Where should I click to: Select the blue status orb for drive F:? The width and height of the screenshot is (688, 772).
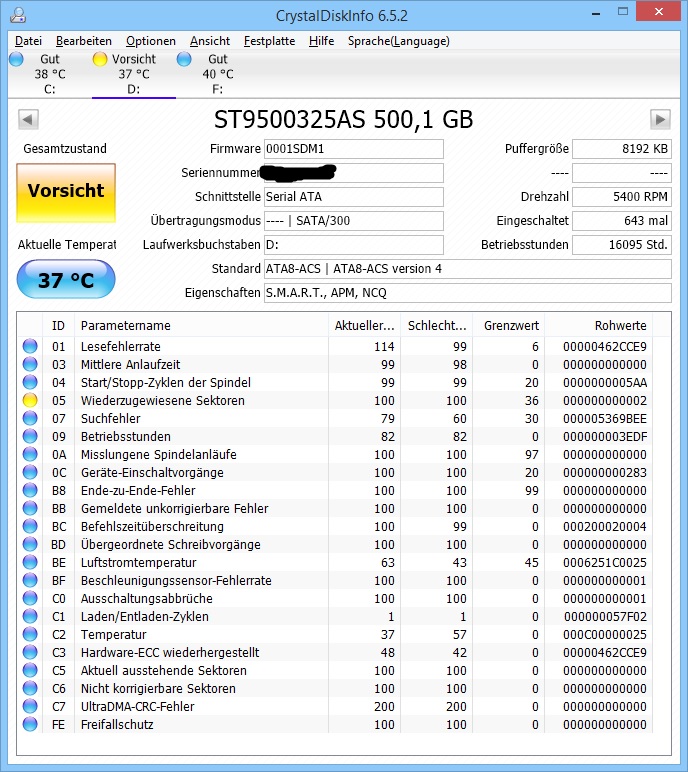tap(184, 59)
